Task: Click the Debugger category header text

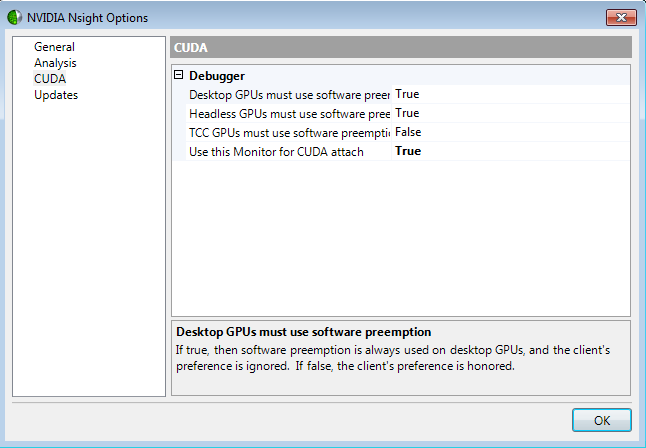Action: coord(217,76)
